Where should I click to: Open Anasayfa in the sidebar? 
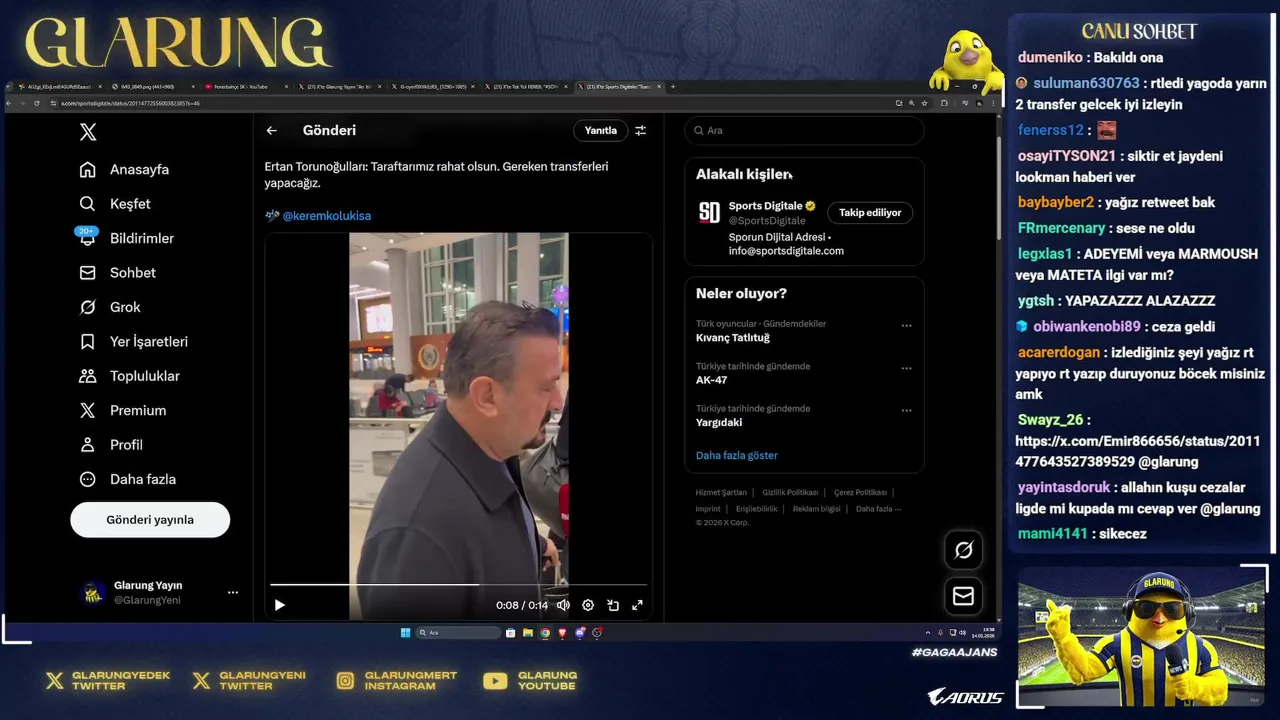click(x=125, y=170)
